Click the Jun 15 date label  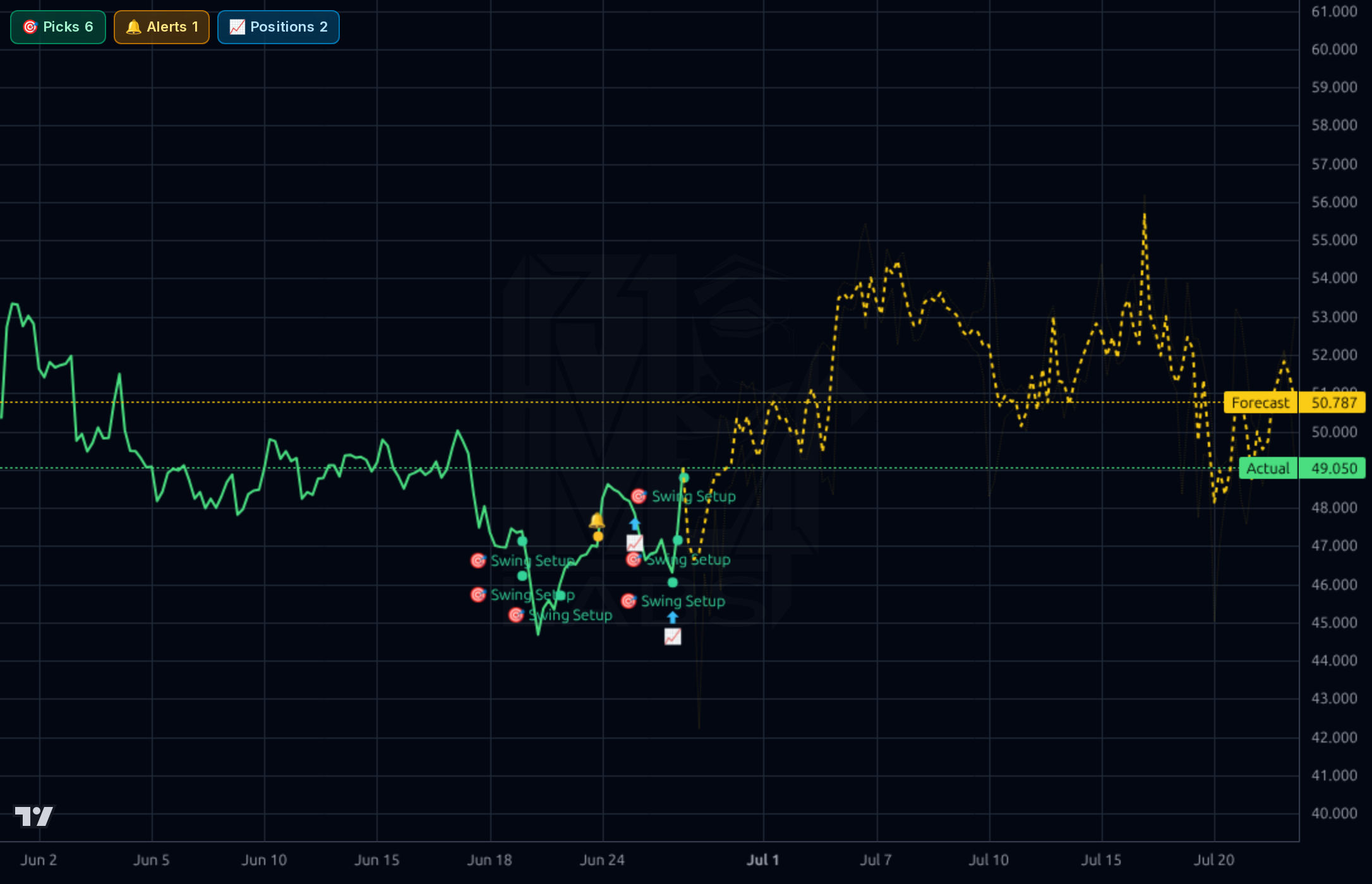377,860
